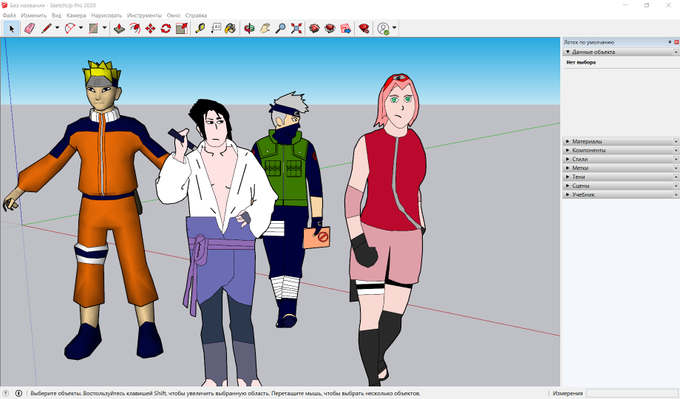Activate the Pan hand tool
The height and width of the screenshot is (399, 680).
265,29
